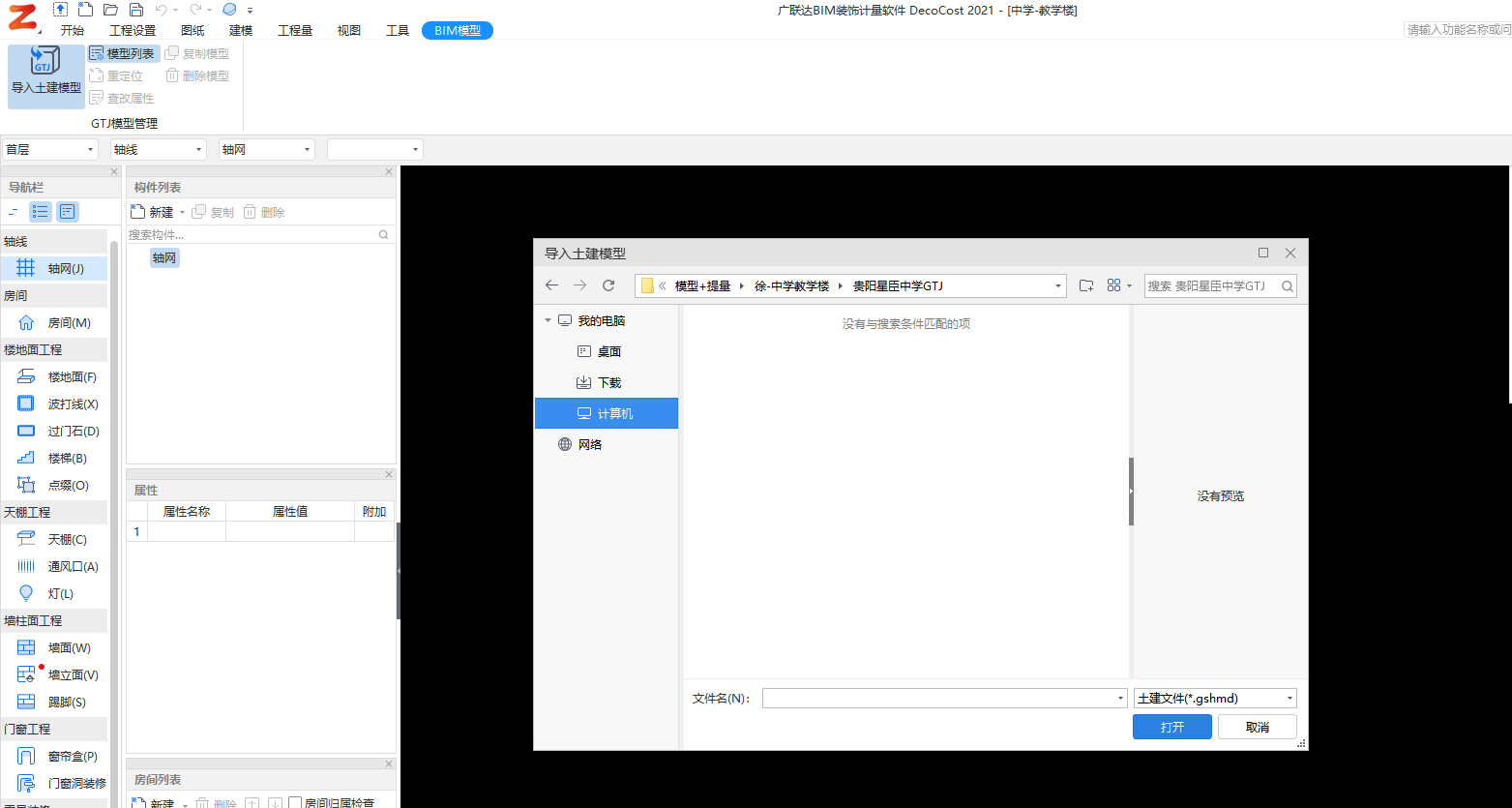Open the 建模 ribbon tab
The image size is (1512, 808).
click(241, 31)
